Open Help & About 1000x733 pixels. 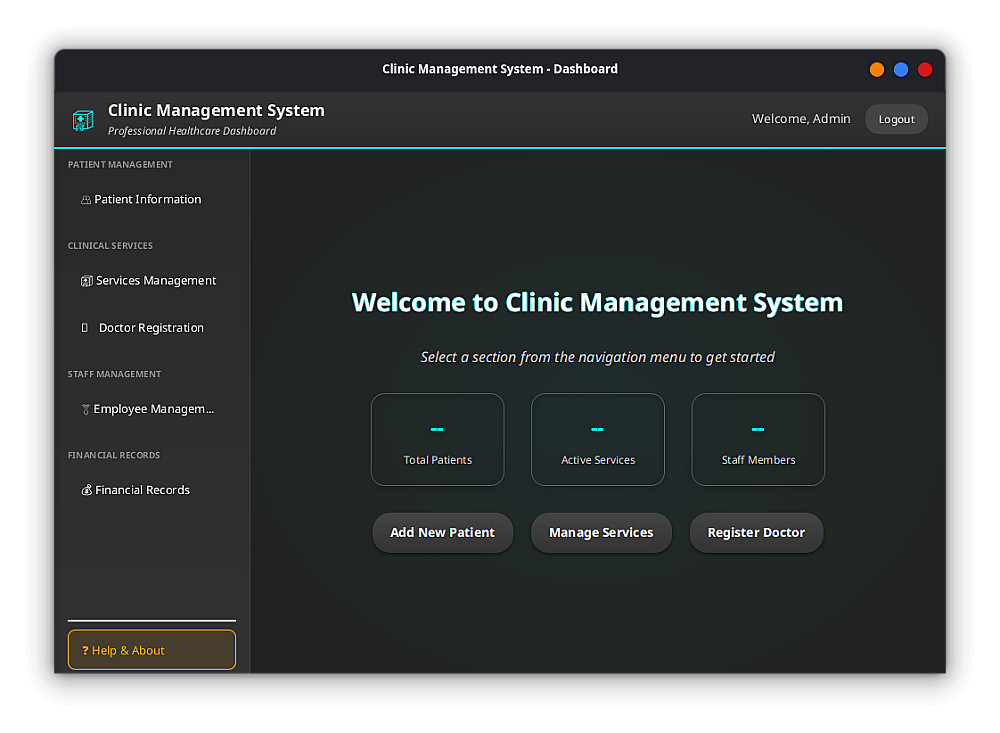pos(152,650)
